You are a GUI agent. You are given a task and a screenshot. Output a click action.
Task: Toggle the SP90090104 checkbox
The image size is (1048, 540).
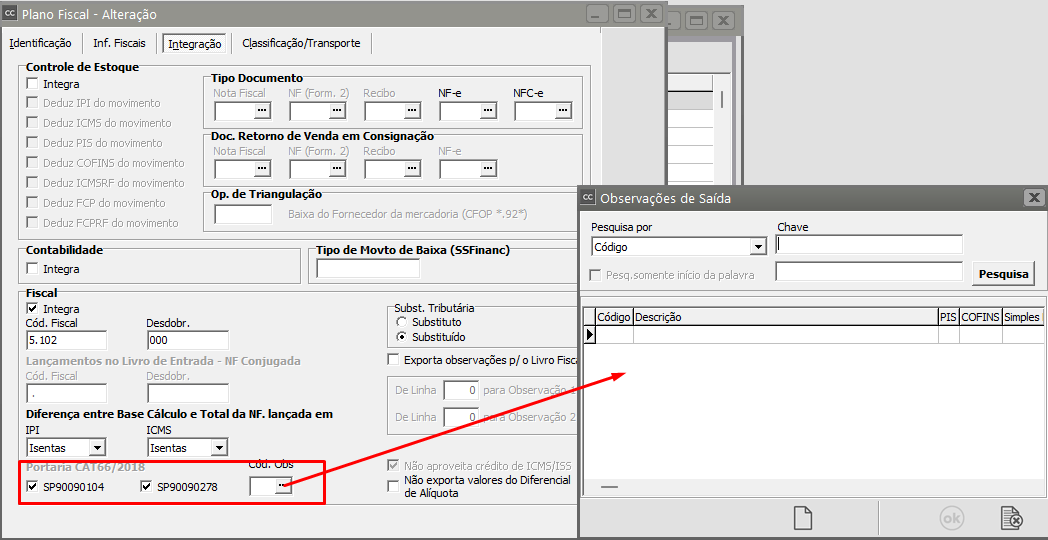(33, 487)
